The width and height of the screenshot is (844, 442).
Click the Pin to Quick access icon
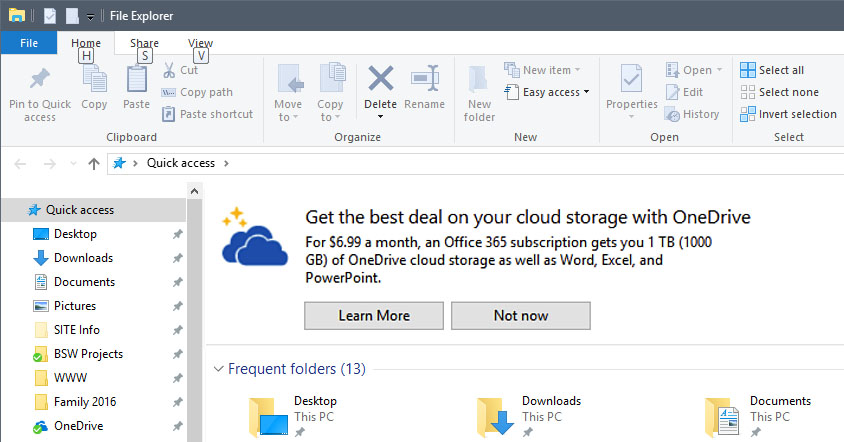39,79
